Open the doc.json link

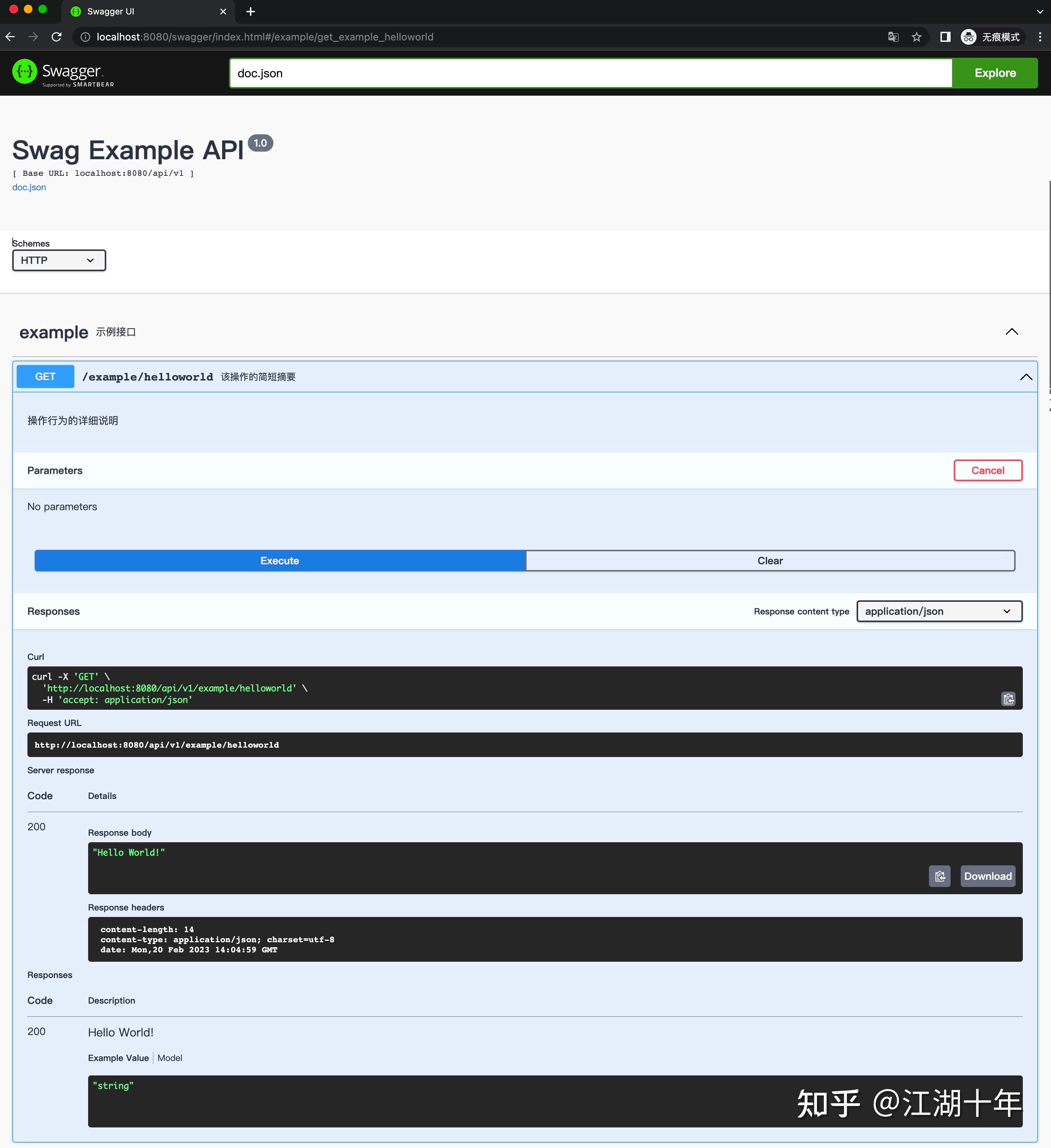tap(29, 187)
